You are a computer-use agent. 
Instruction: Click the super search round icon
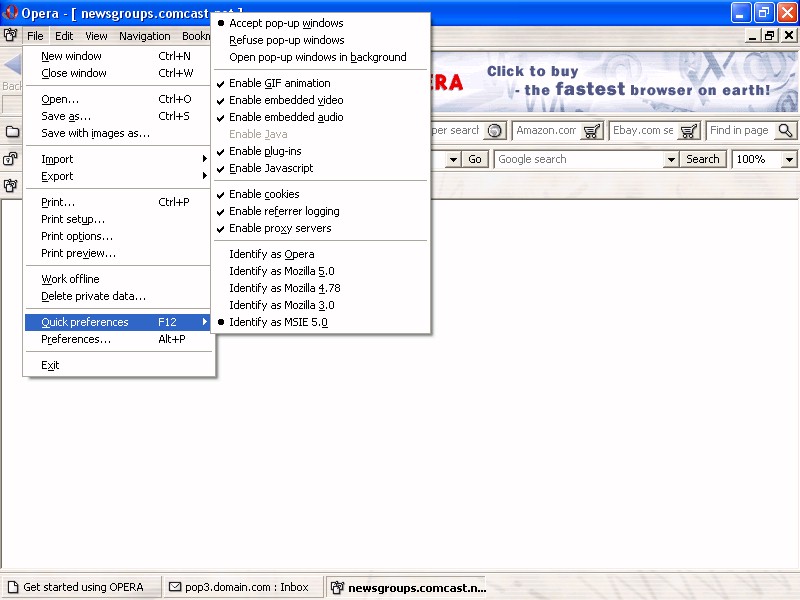click(x=495, y=131)
